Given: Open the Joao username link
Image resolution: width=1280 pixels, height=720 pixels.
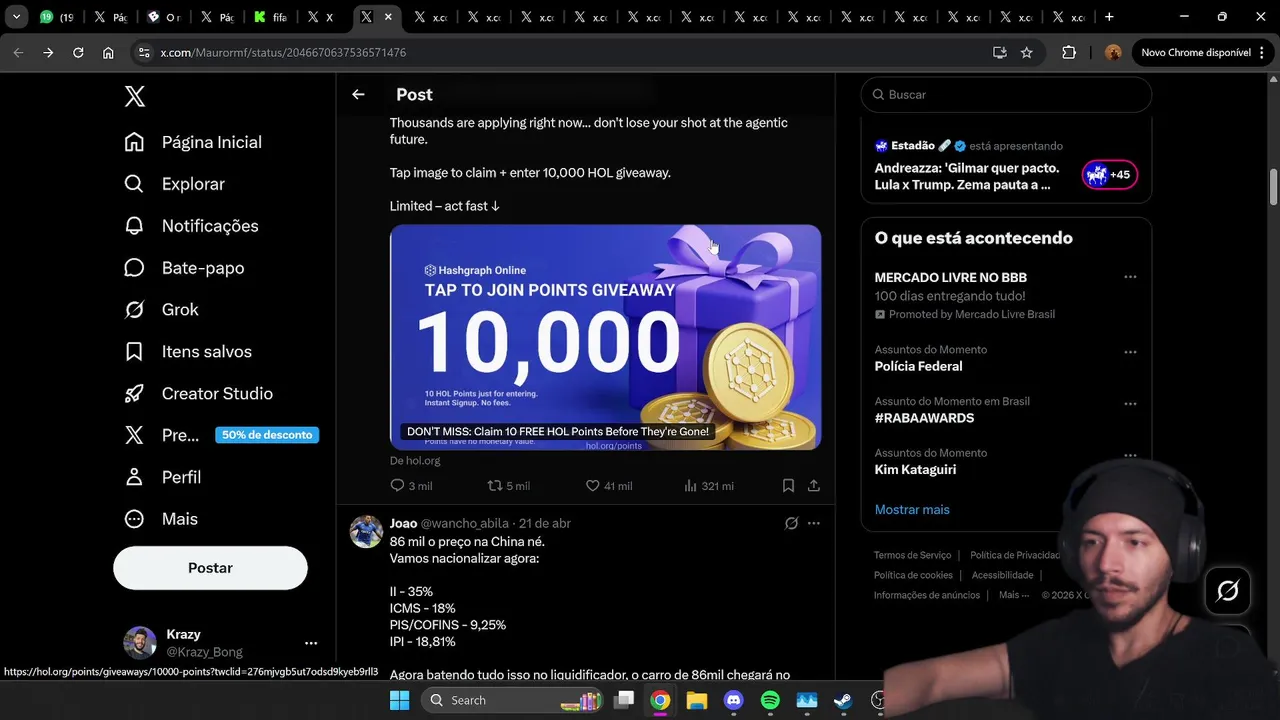Looking at the screenshot, I should [465, 523].
